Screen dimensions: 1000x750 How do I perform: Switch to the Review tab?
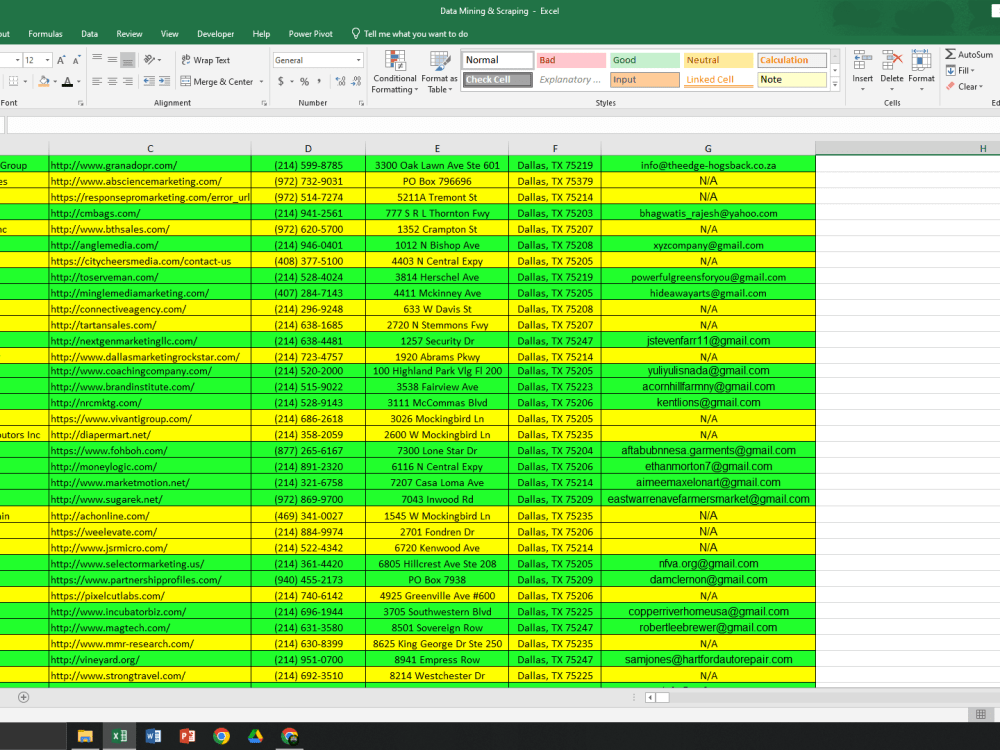tap(129, 34)
